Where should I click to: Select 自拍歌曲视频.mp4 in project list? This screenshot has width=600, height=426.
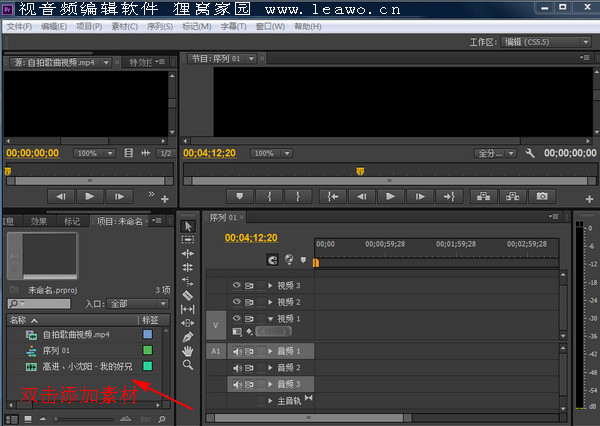[x=76, y=335]
